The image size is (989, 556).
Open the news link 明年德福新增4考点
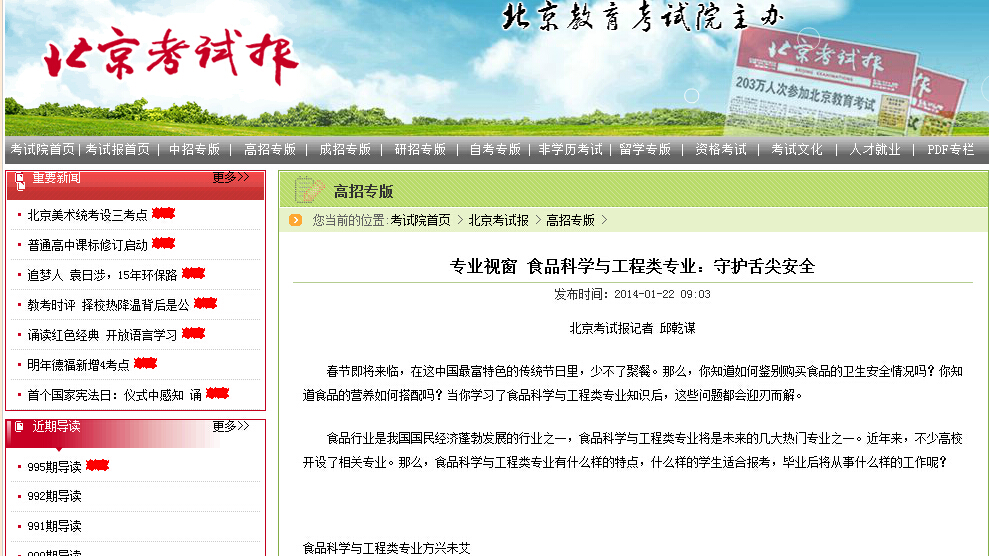pyautogui.click(x=78, y=364)
